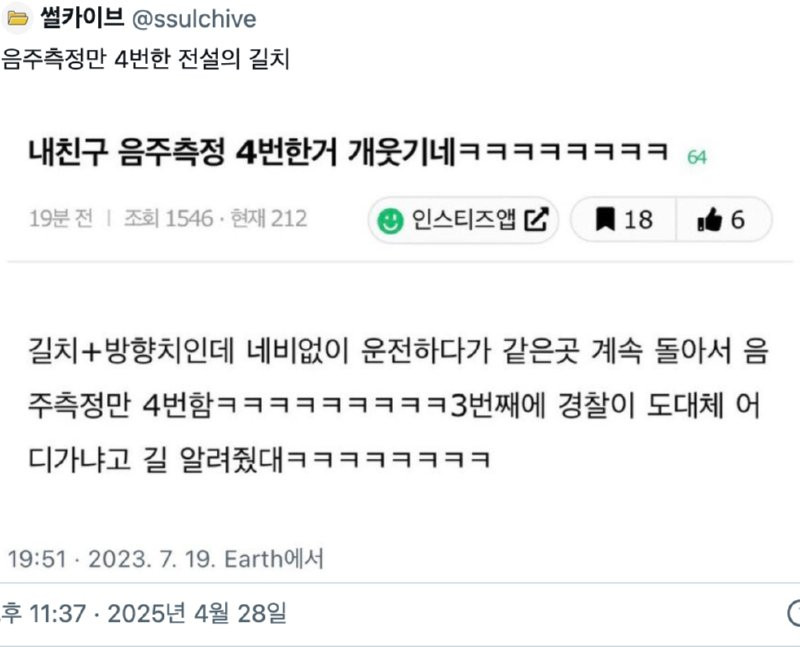The height and width of the screenshot is (647, 800).
Task: Click the 19:51 · 2023. 7. 19. timestamp
Action: point(112,559)
